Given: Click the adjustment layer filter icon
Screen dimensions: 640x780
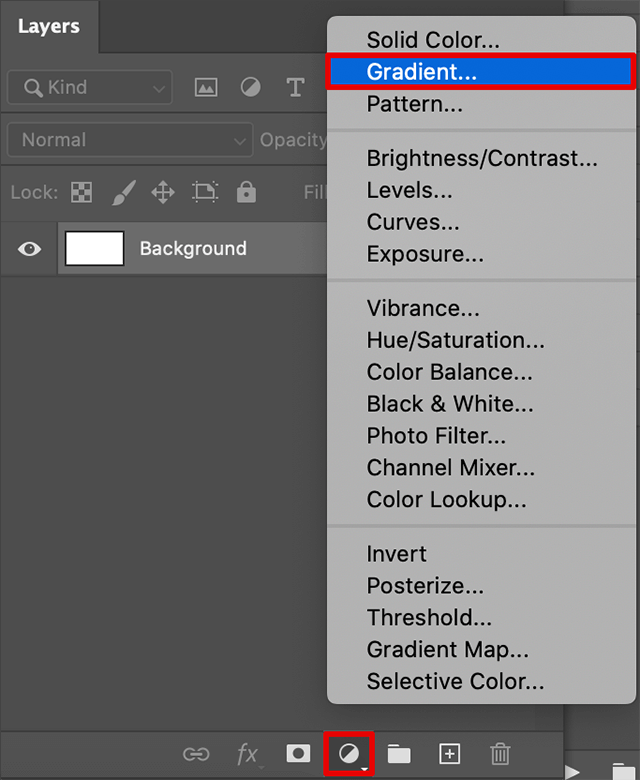Looking at the screenshot, I should [251, 88].
